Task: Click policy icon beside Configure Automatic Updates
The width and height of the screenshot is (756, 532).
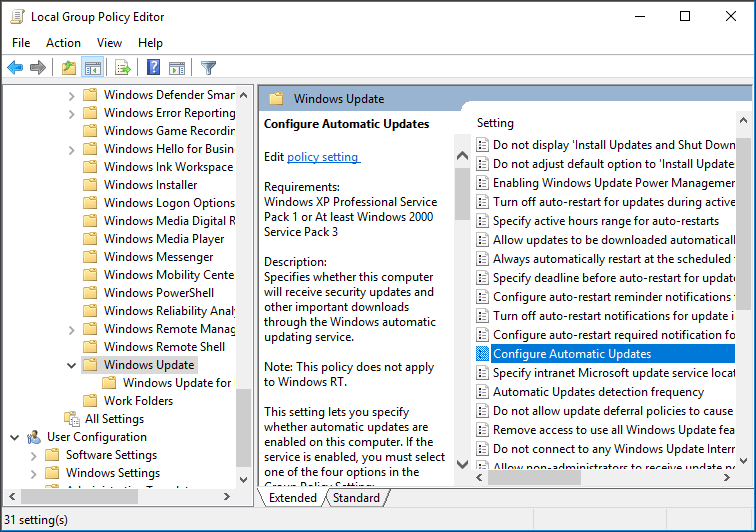Action: tap(482, 354)
